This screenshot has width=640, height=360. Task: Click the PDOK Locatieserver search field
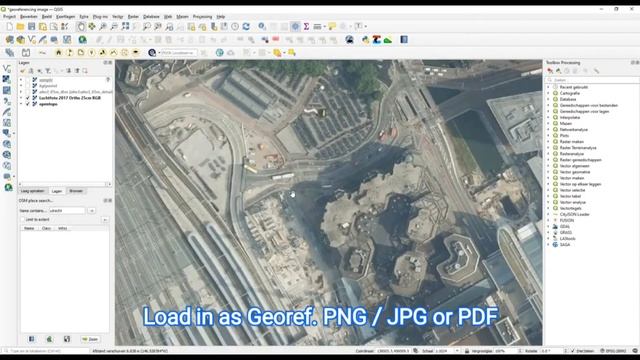pyautogui.click(x=178, y=53)
